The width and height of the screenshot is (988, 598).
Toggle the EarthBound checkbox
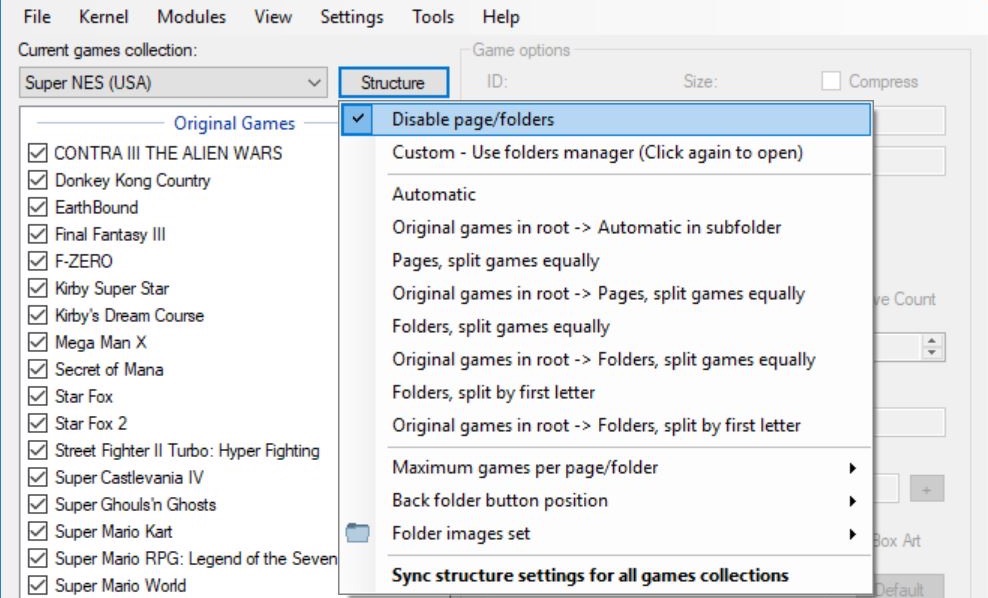point(38,207)
